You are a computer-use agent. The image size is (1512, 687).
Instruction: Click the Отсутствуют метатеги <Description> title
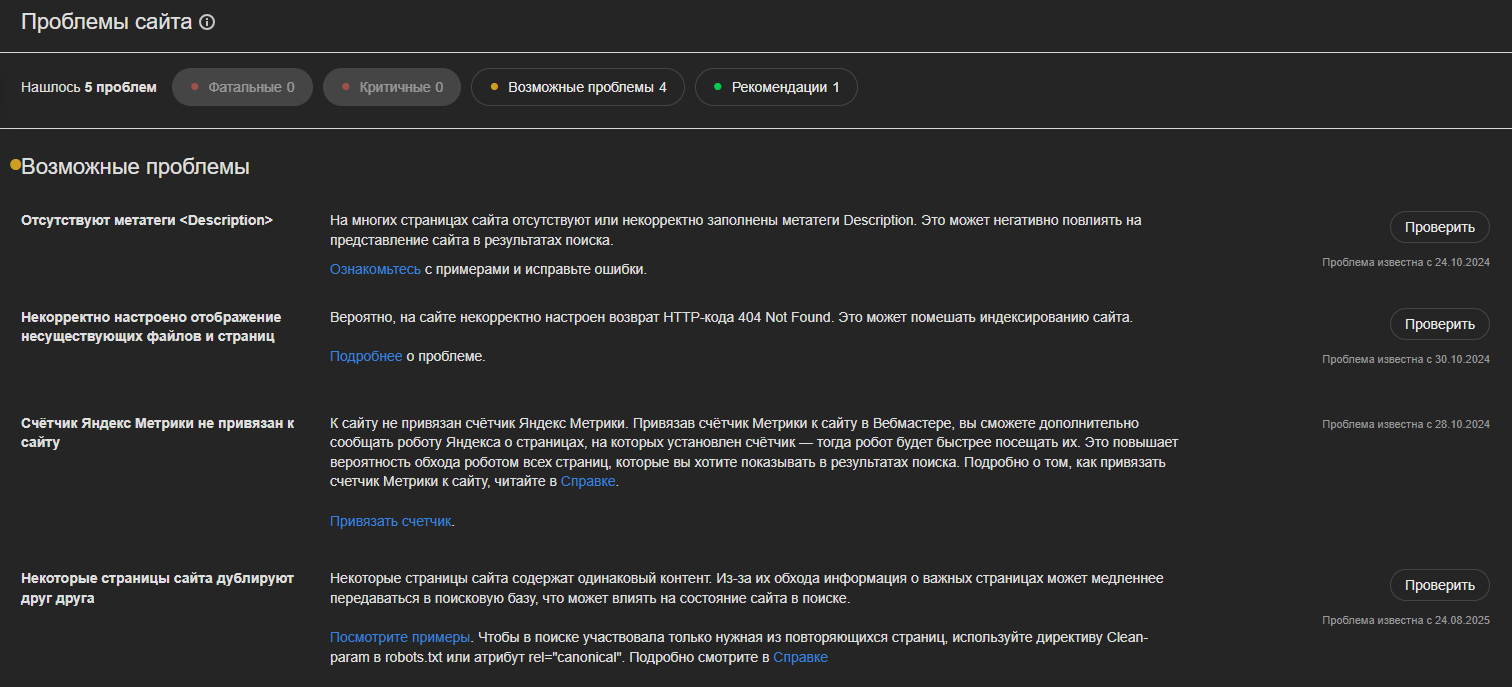point(147,220)
